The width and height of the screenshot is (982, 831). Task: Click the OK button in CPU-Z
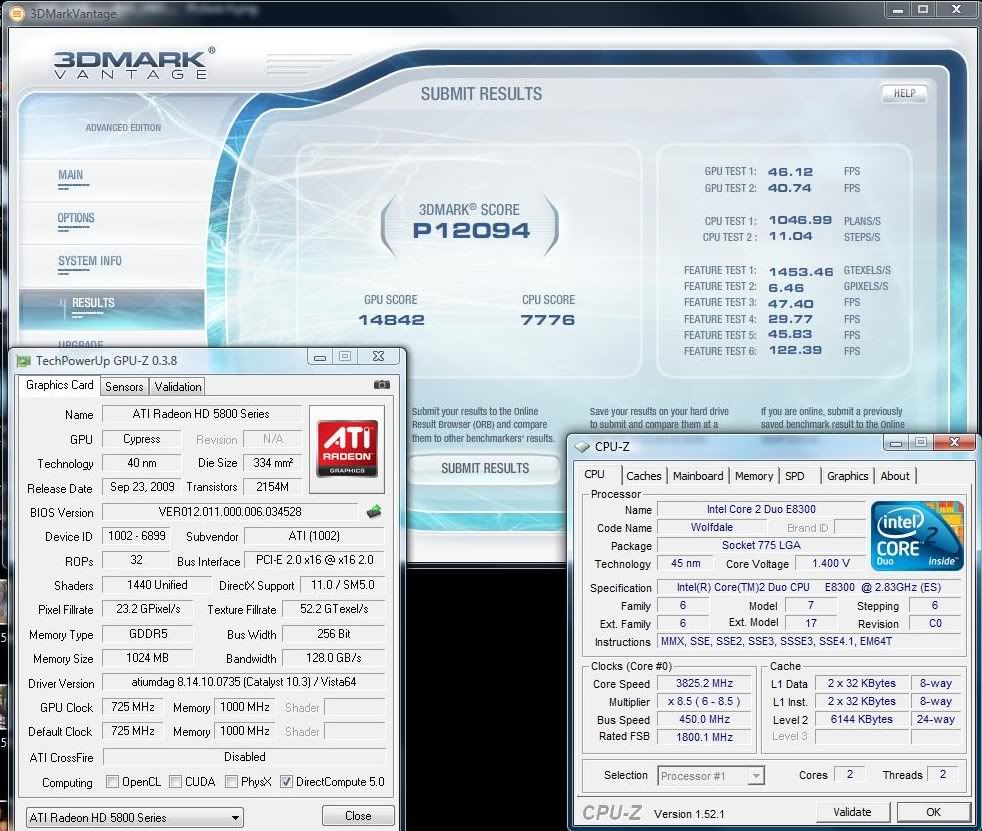click(934, 812)
